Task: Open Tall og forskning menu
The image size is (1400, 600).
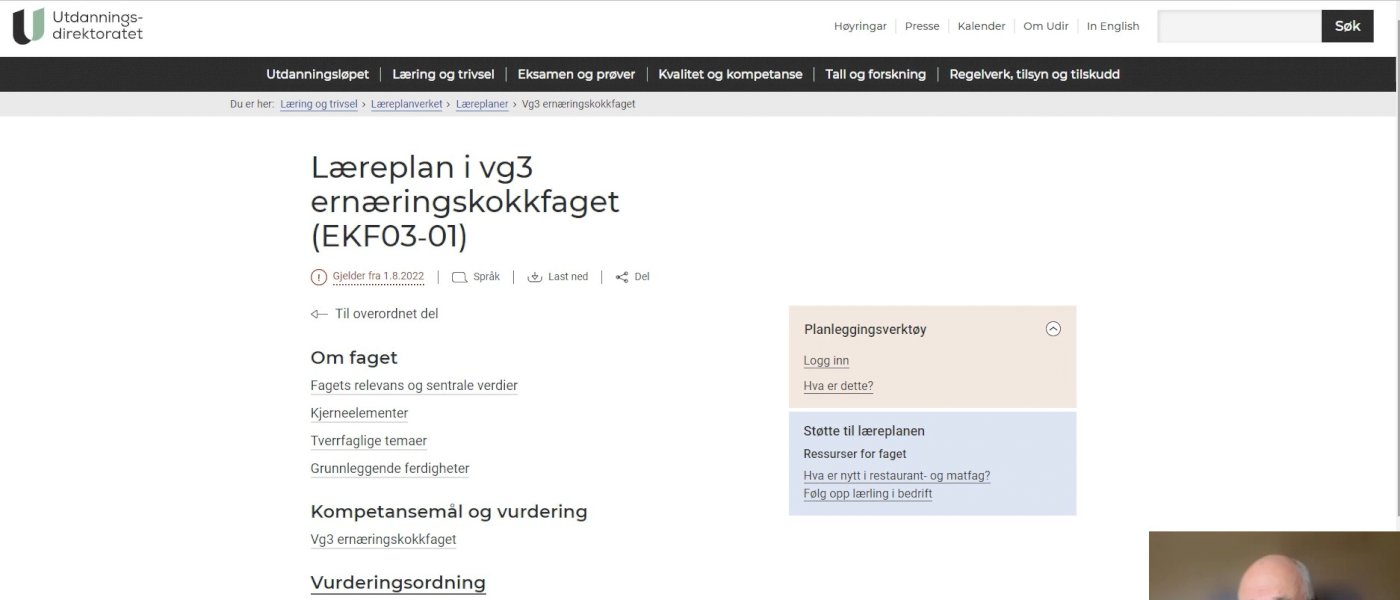Action: (x=875, y=74)
